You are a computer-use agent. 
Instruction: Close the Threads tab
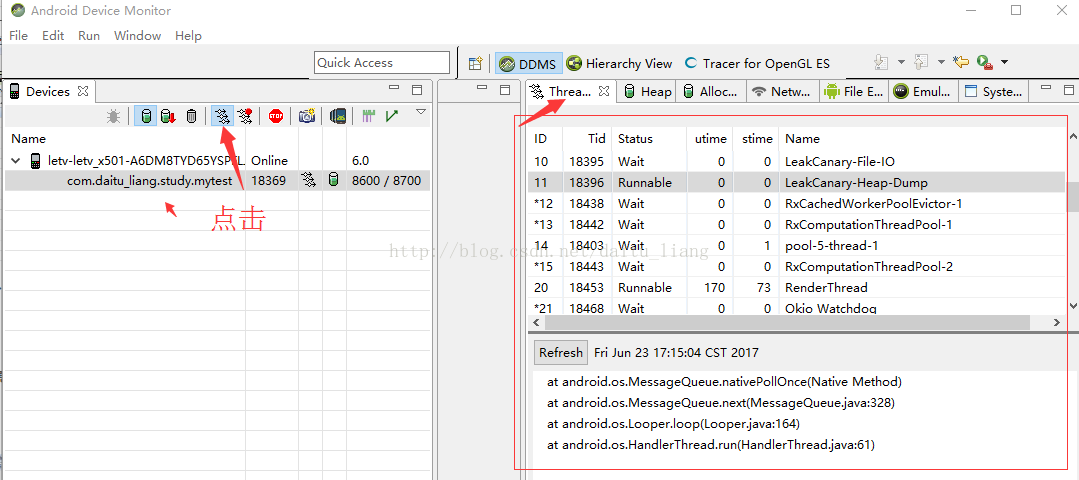pos(603,91)
